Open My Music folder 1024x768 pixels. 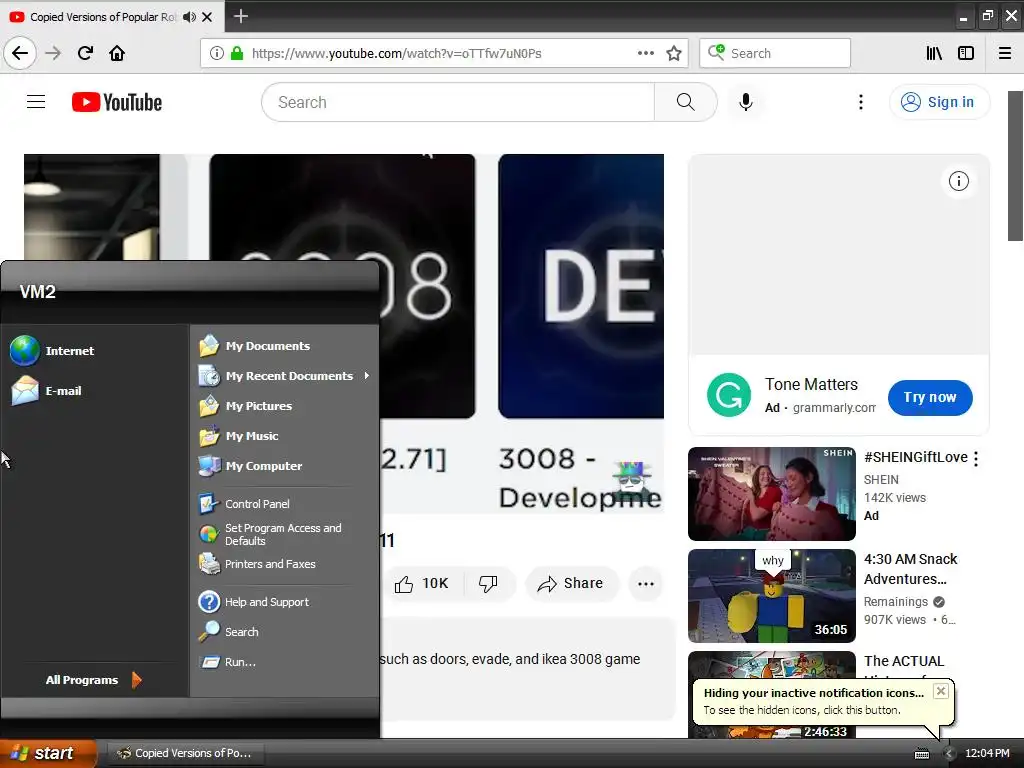click(x=239, y=436)
